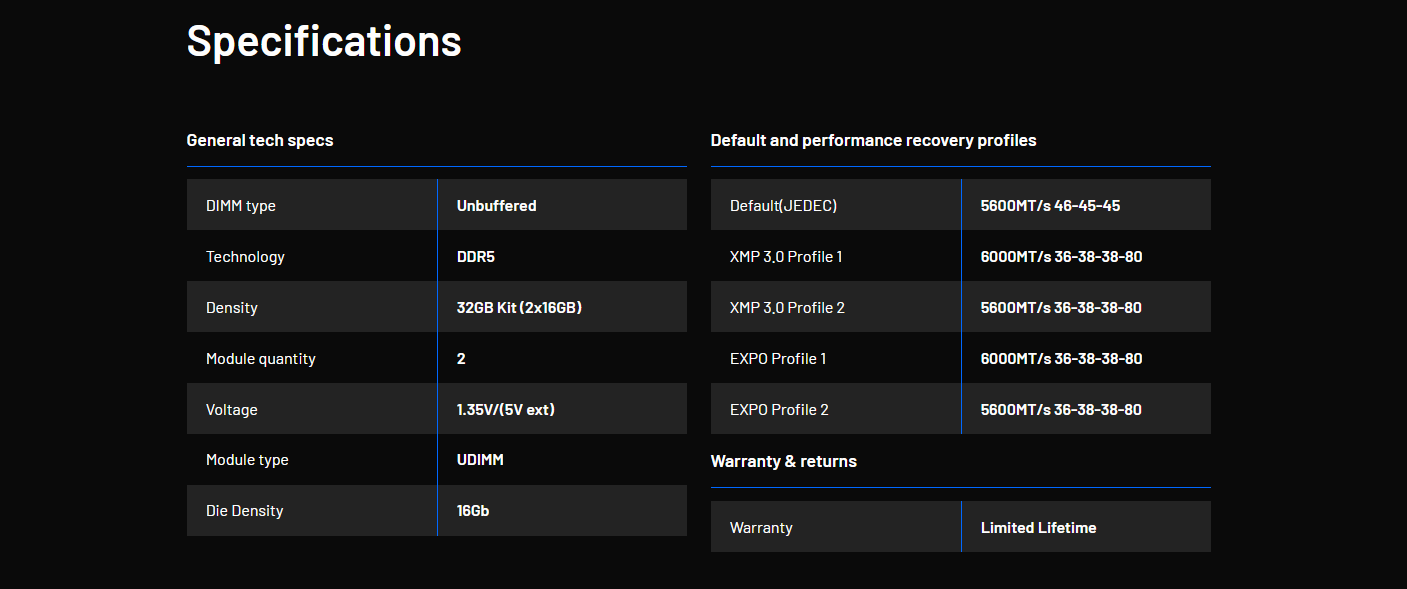Select the Limited Lifetime warranty value
This screenshot has height=589, width=1407.
[x=1038, y=528]
